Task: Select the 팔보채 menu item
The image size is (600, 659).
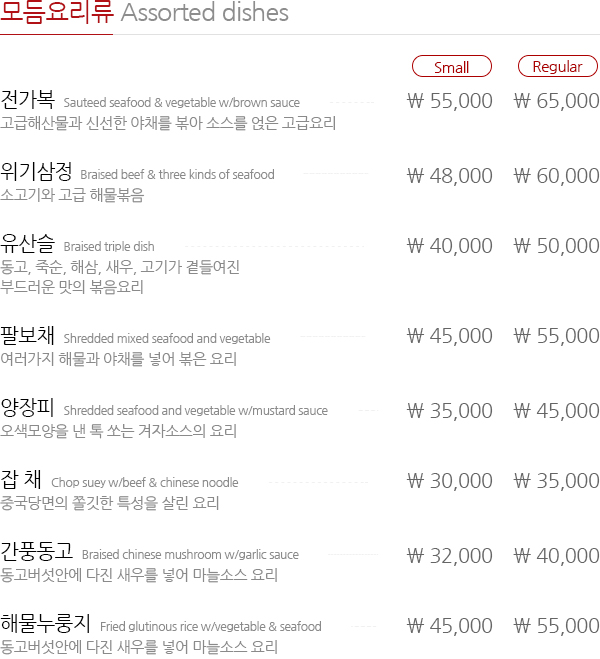Action: [28, 335]
